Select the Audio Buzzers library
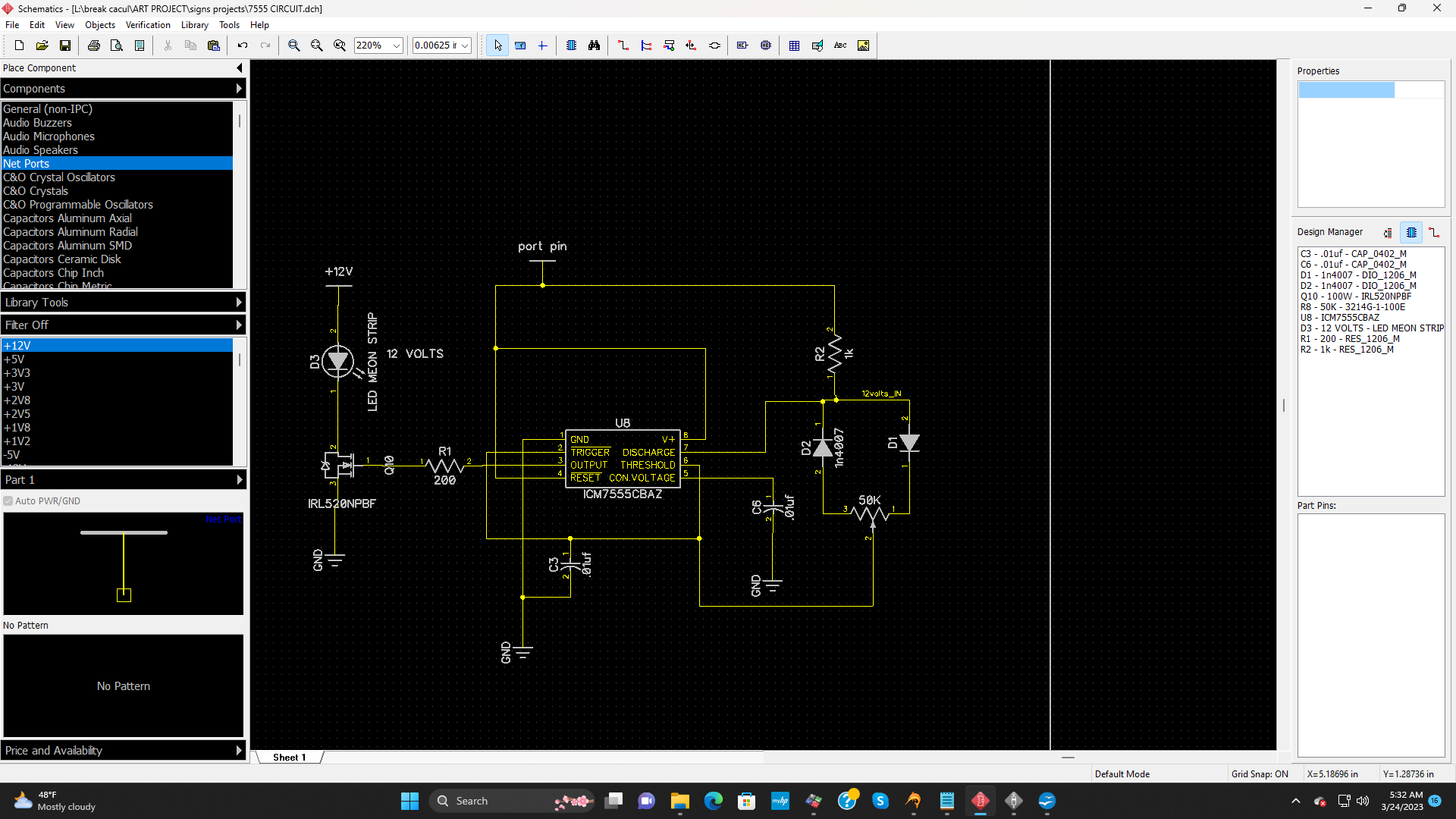Viewport: 1456px width, 819px height. click(x=117, y=123)
